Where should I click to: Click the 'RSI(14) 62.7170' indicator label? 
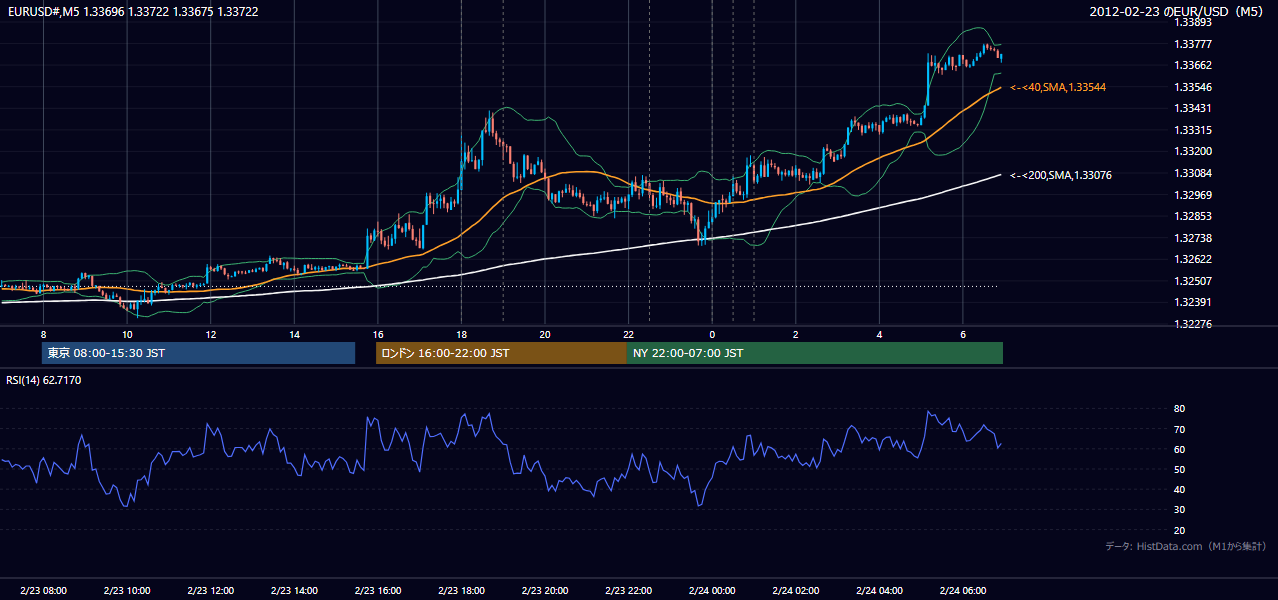click(44, 380)
